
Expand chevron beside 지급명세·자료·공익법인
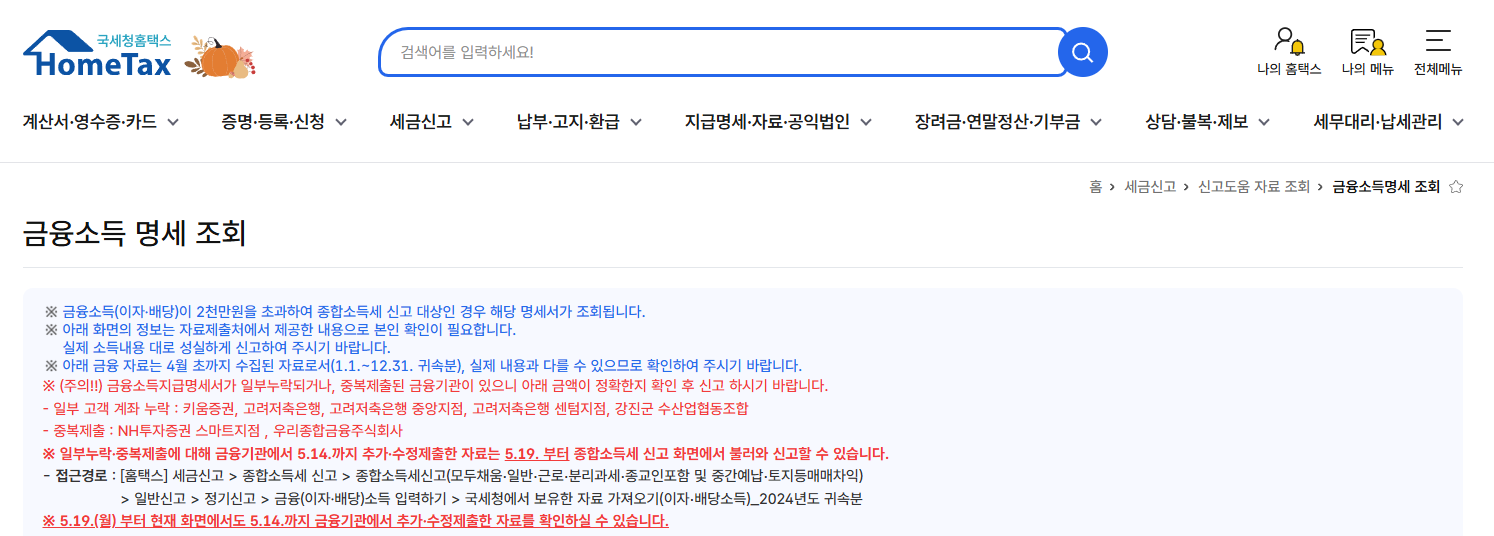[866, 123]
